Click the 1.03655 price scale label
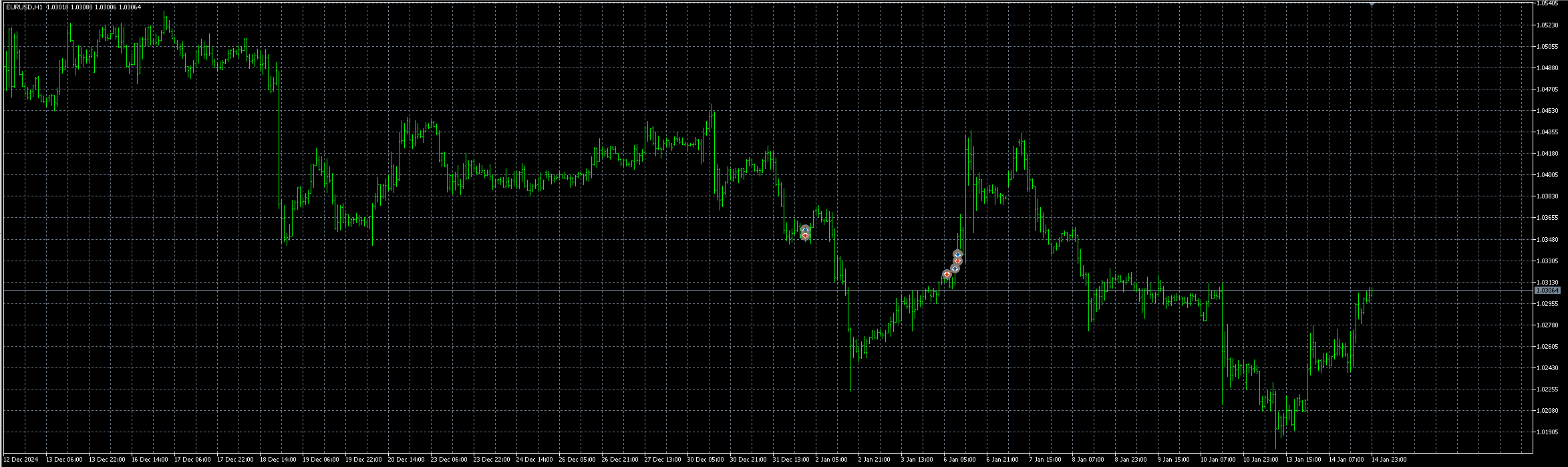The image size is (1568, 467). (1547, 217)
